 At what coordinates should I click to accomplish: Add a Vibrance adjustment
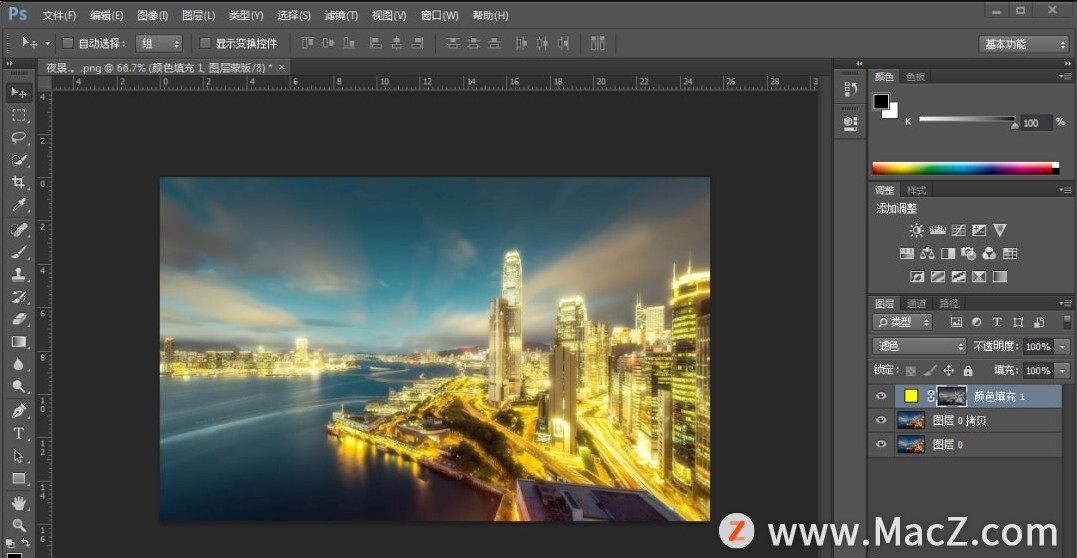click(1000, 230)
